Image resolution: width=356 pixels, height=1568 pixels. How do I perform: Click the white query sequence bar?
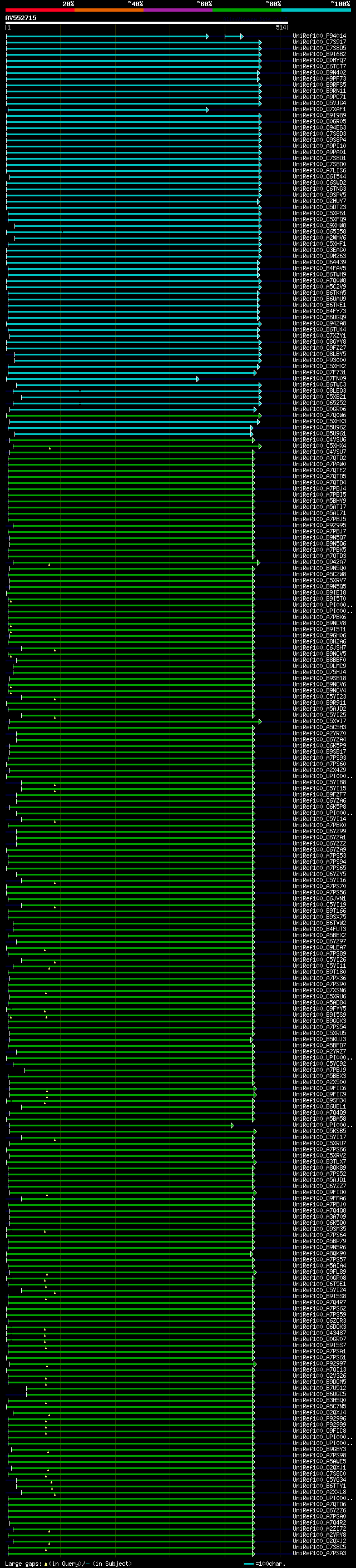tap(147, 23)
